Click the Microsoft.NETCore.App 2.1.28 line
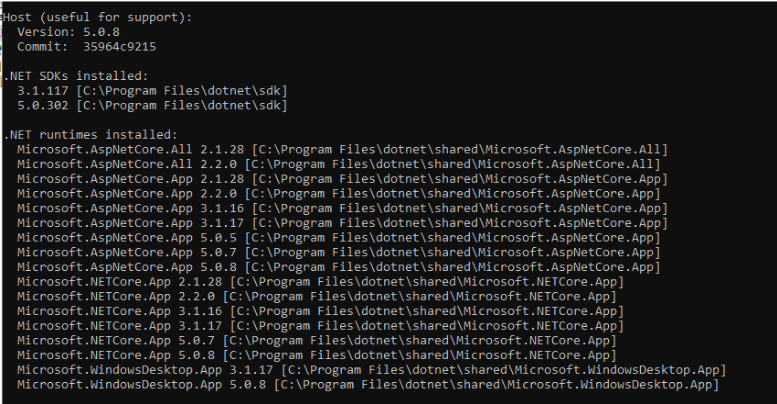The width and height of the screenshot is (777, 404). [x=321, y=282]
